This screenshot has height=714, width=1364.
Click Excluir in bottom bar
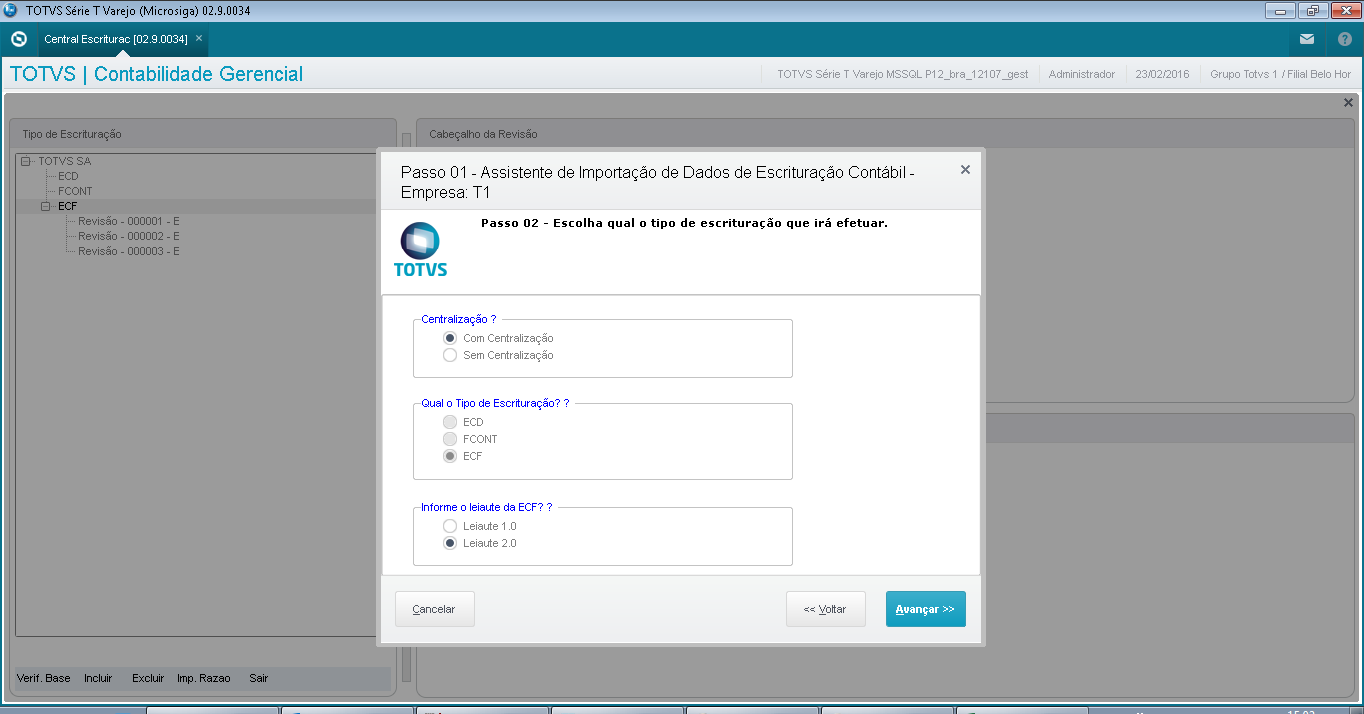(148, 678)
